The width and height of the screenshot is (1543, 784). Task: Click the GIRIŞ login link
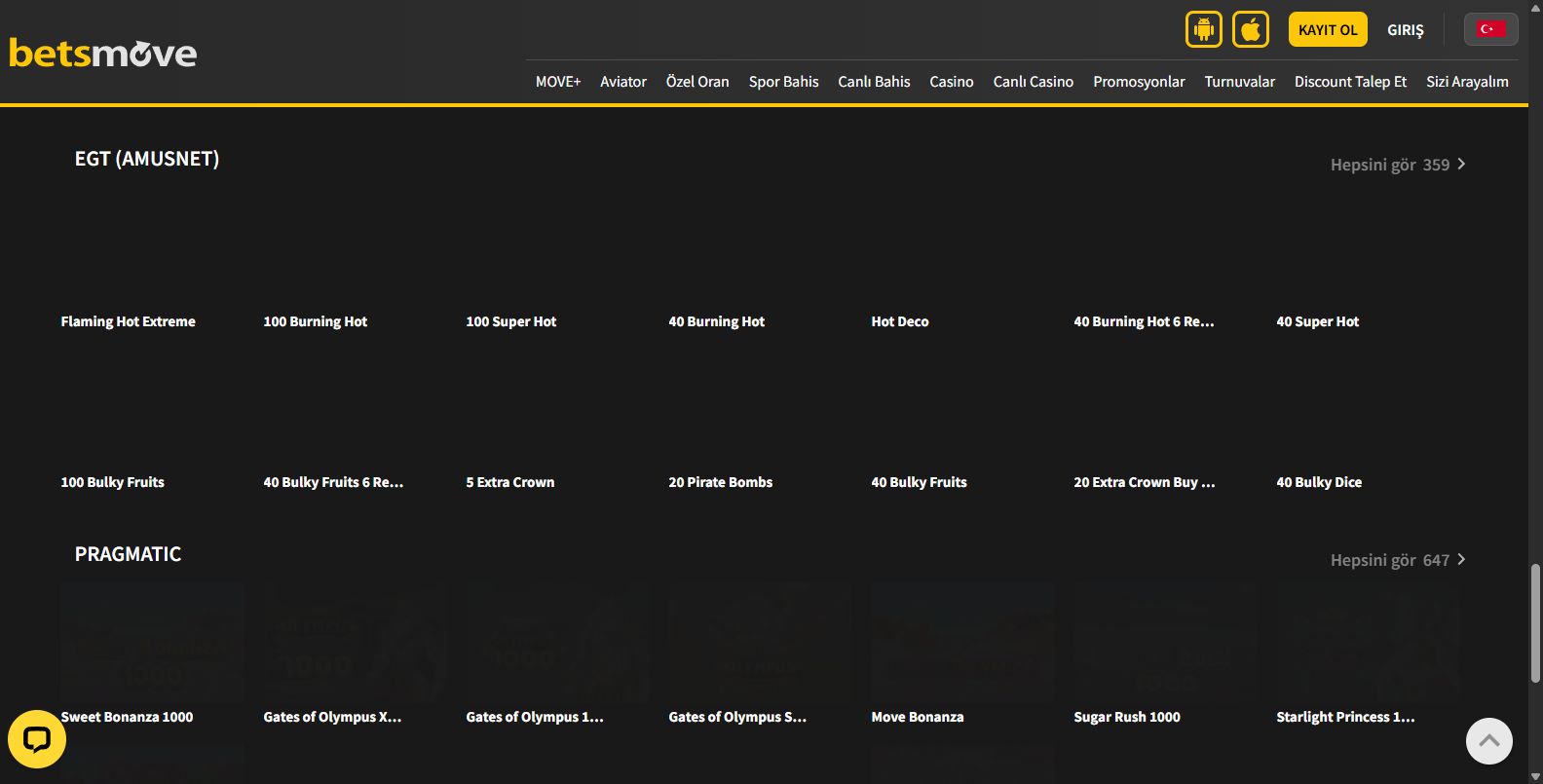click(1405, 30)
